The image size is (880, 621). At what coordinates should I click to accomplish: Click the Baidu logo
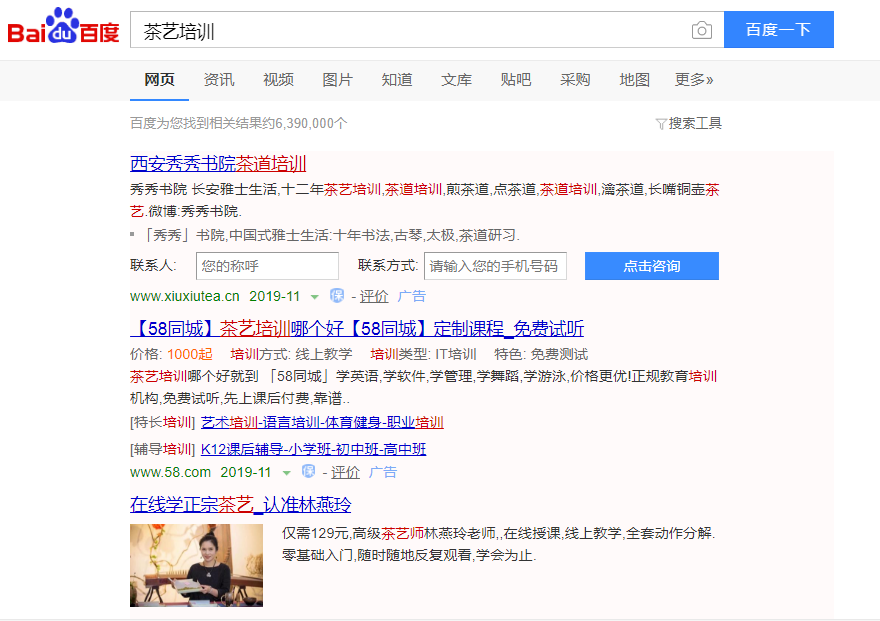click(63, 26)
